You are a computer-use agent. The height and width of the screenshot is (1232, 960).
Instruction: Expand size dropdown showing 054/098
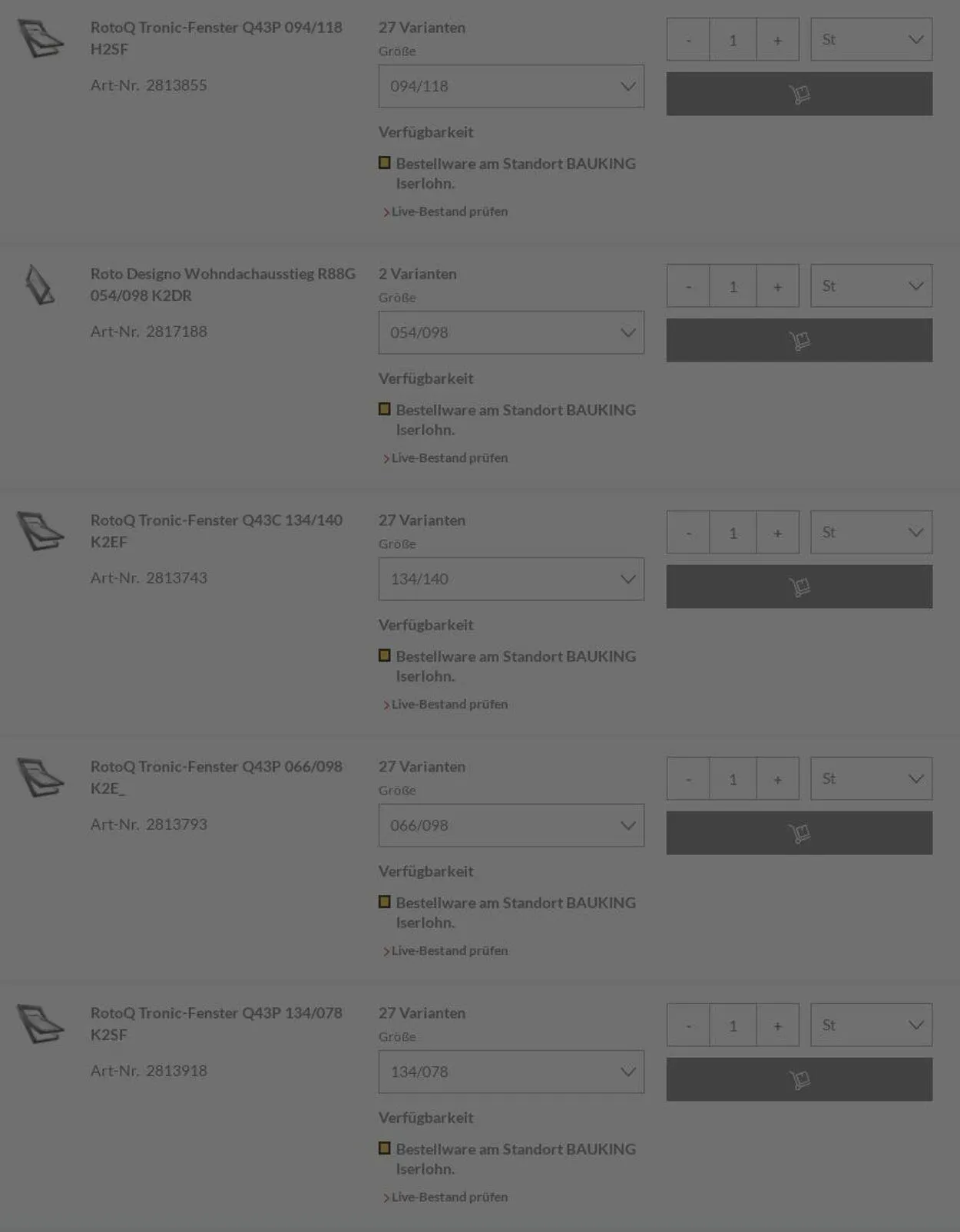pyautogui.click(x=511, y=332)
